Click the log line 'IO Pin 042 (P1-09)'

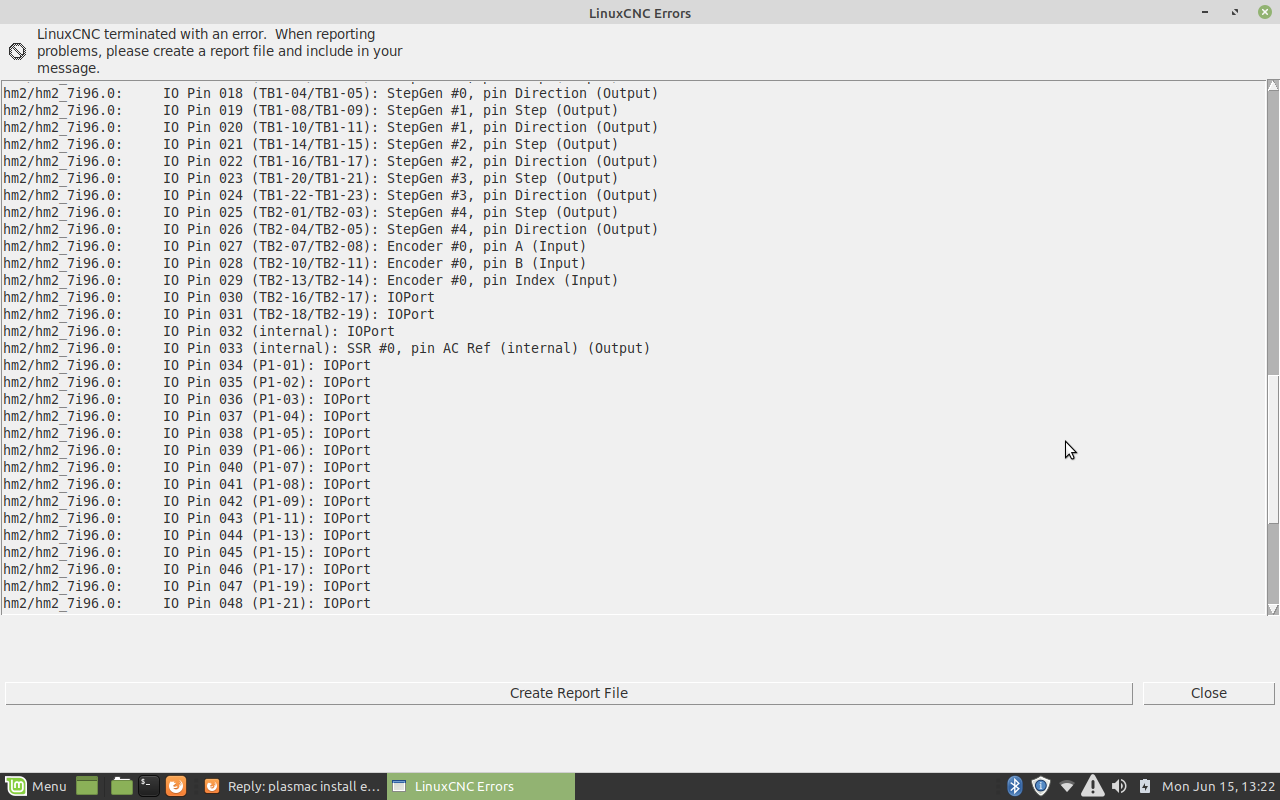(187, 501)
